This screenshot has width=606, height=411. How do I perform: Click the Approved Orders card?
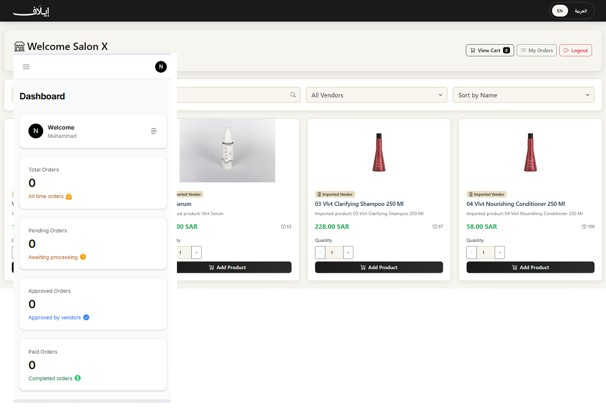click(93, 304)
